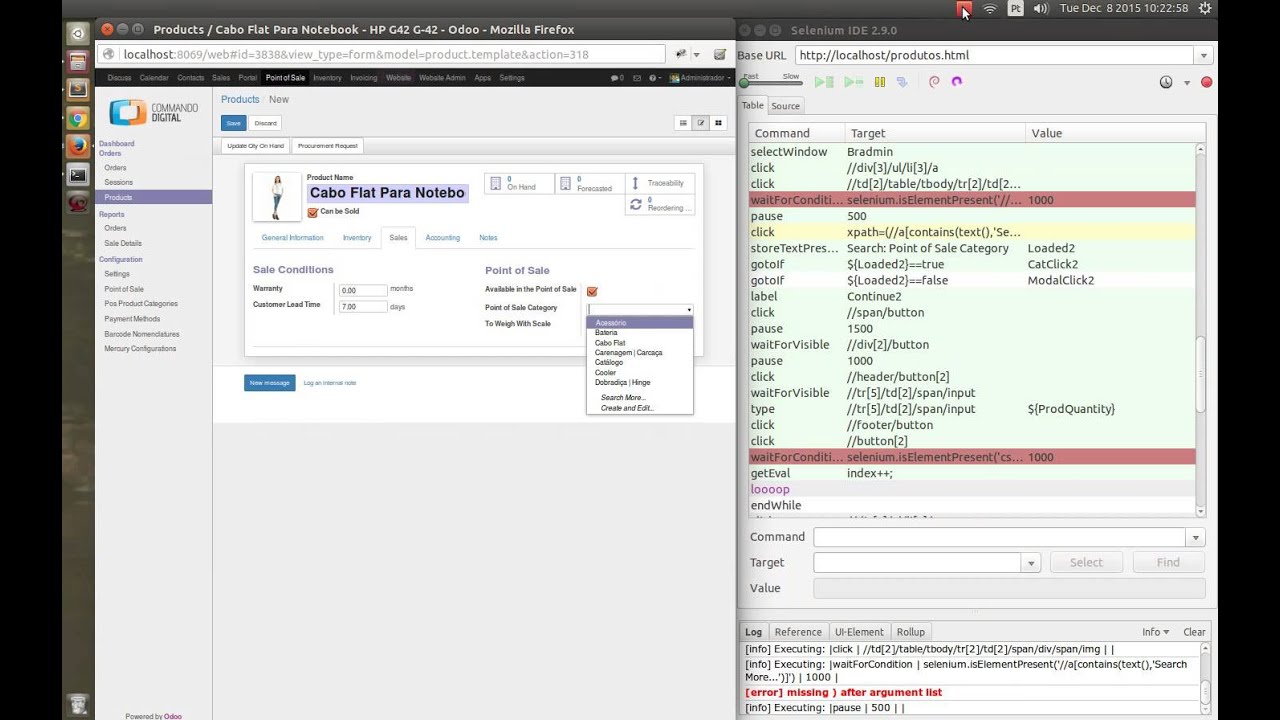Screen dimensions: 1280x720
Task: Open the Forecasted stat button
Action: 589,184
